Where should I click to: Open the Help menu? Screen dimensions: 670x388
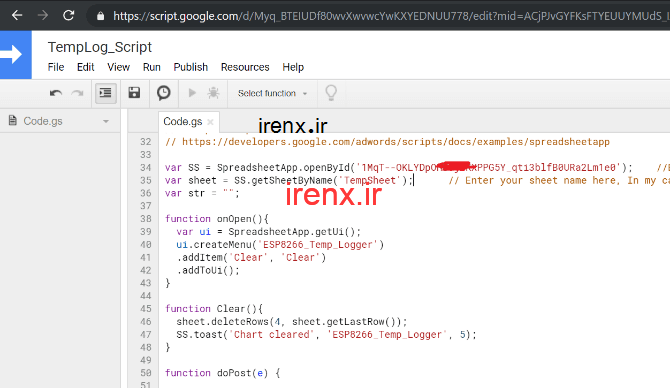pos(293,67)
